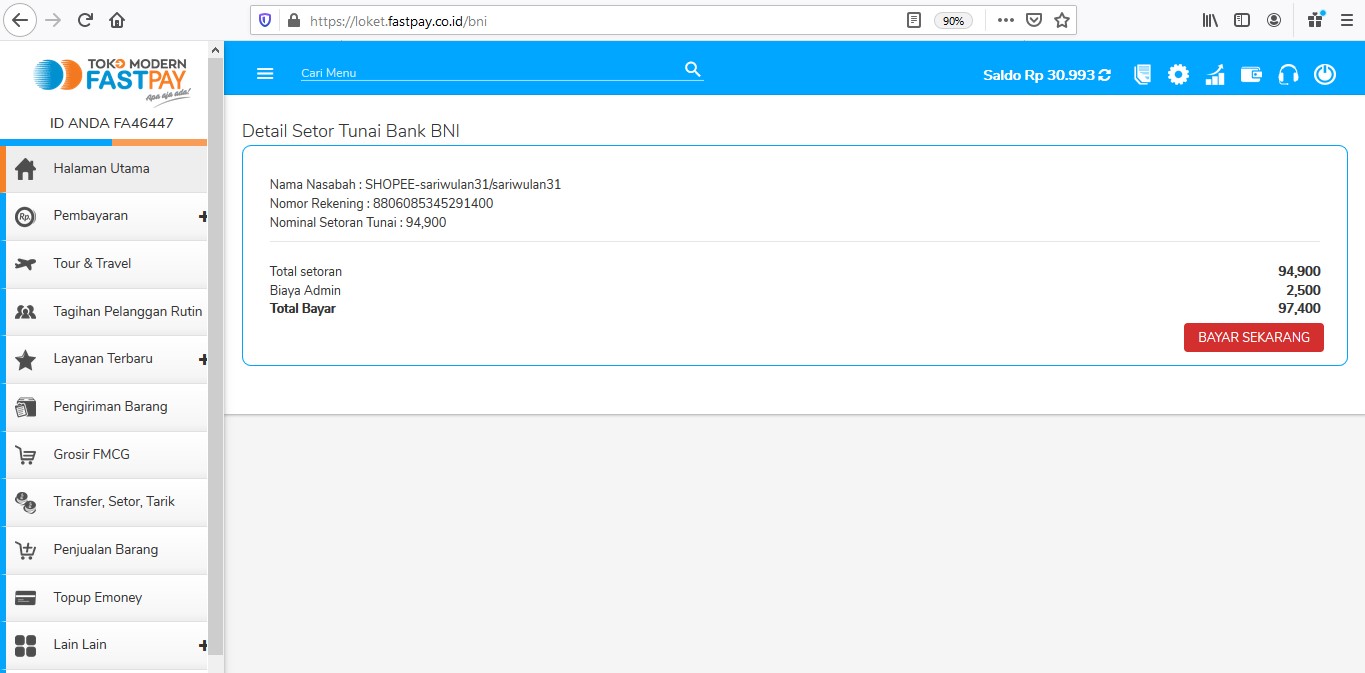Open Firefox account icon
Screen dimensions: 1365x673
[1274, 20]
